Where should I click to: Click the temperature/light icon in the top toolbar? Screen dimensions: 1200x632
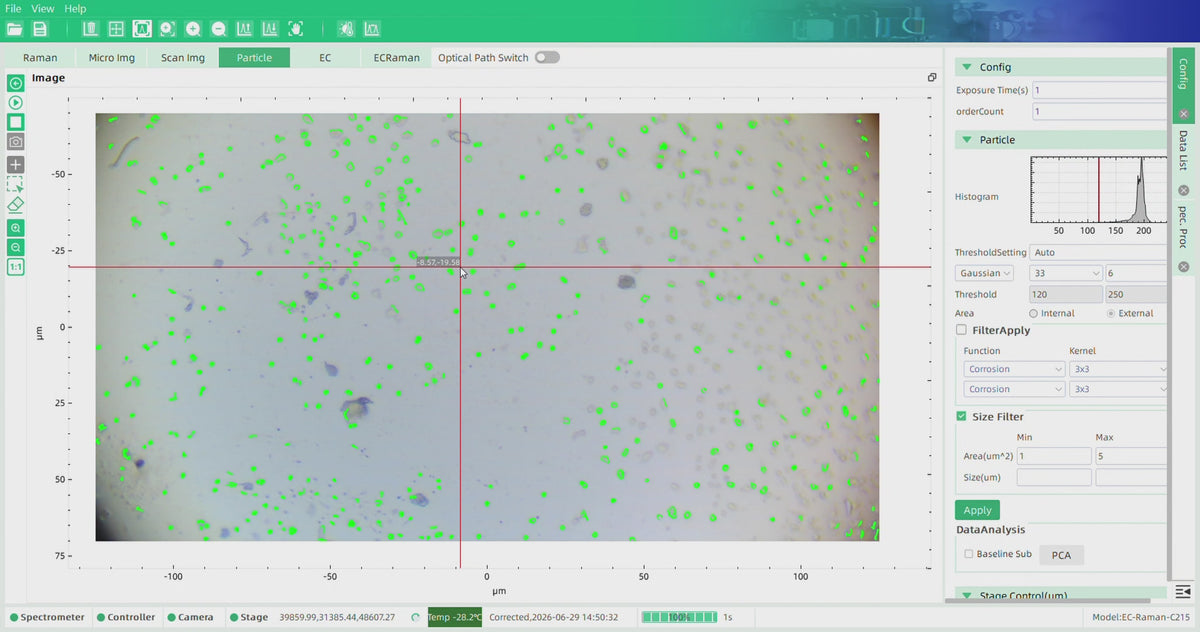tap(345, 29)
